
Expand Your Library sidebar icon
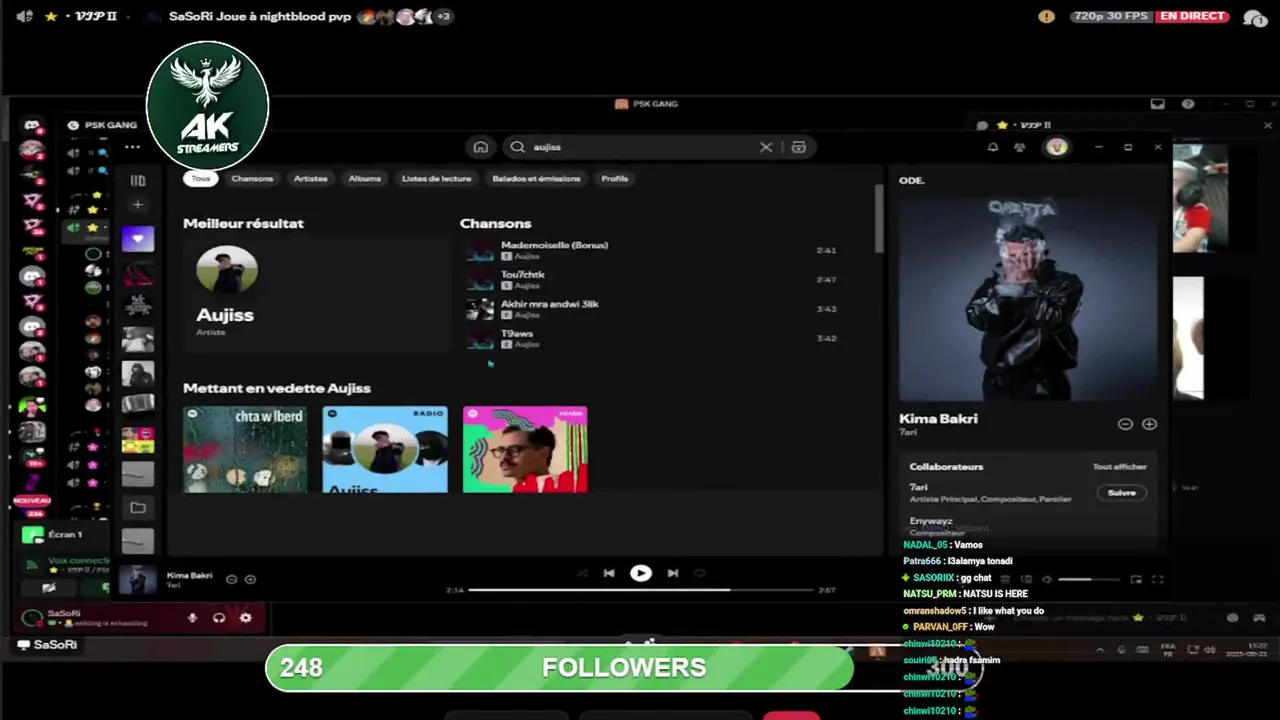point(138,181)
